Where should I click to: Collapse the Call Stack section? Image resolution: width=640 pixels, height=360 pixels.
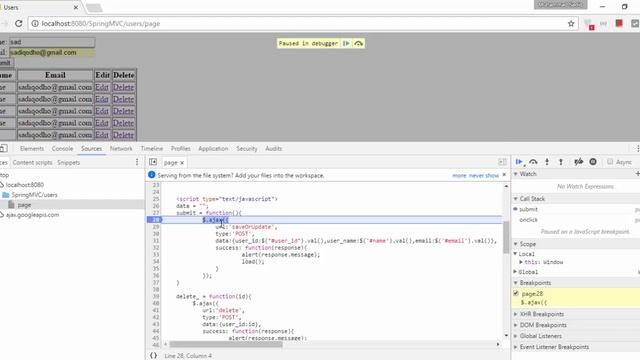[516, 199]
